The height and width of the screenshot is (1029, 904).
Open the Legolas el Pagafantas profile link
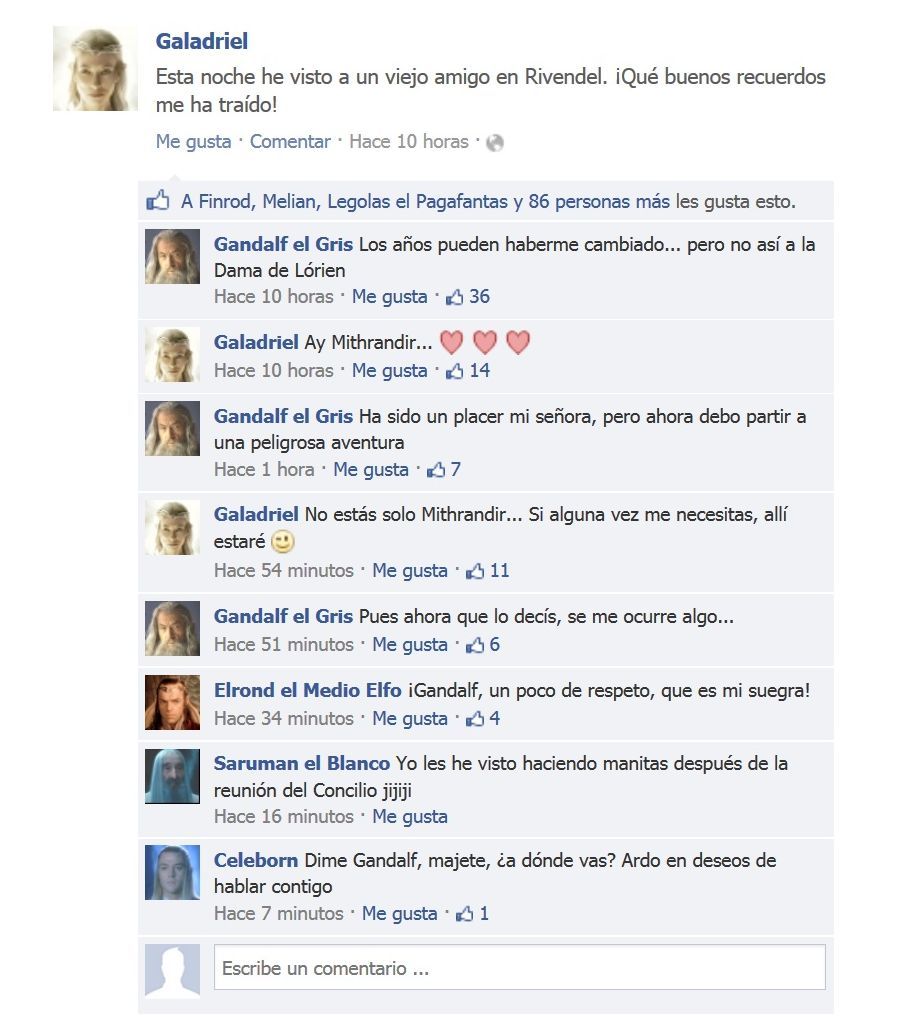[417, 201]
